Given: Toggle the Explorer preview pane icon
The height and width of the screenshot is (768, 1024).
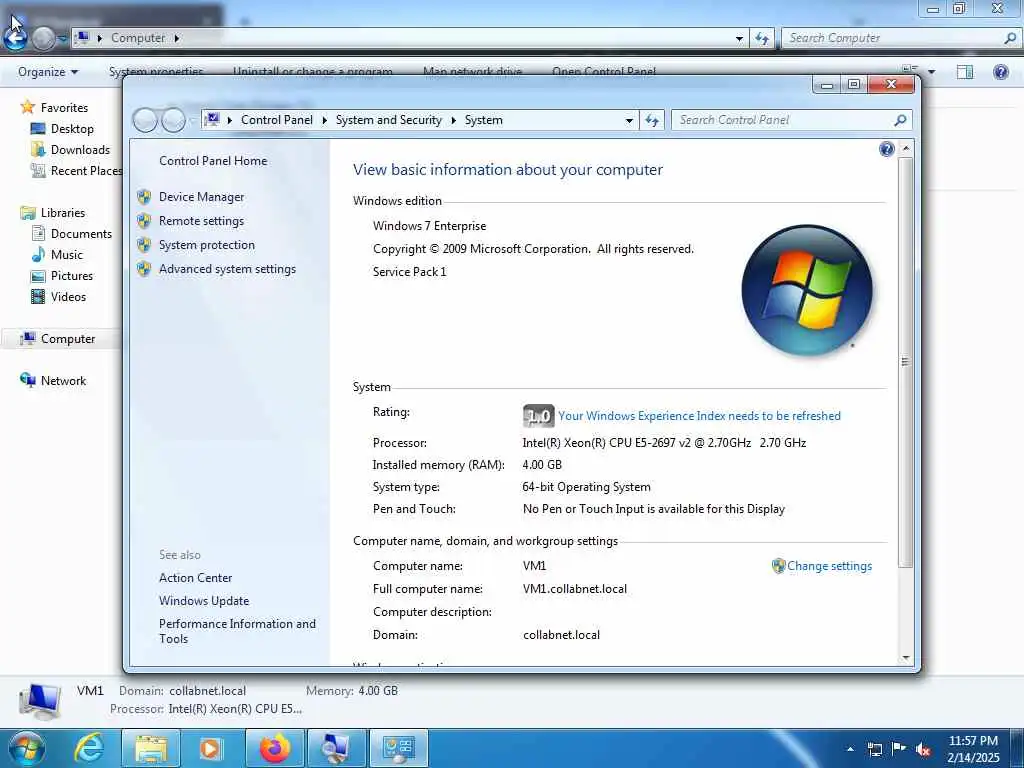Looking at the screenshot, I should [965, 72].
